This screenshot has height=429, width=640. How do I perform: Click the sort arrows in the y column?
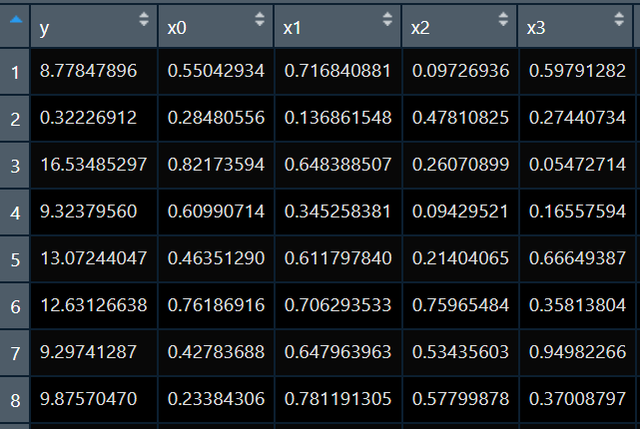[x=144, y=19]
